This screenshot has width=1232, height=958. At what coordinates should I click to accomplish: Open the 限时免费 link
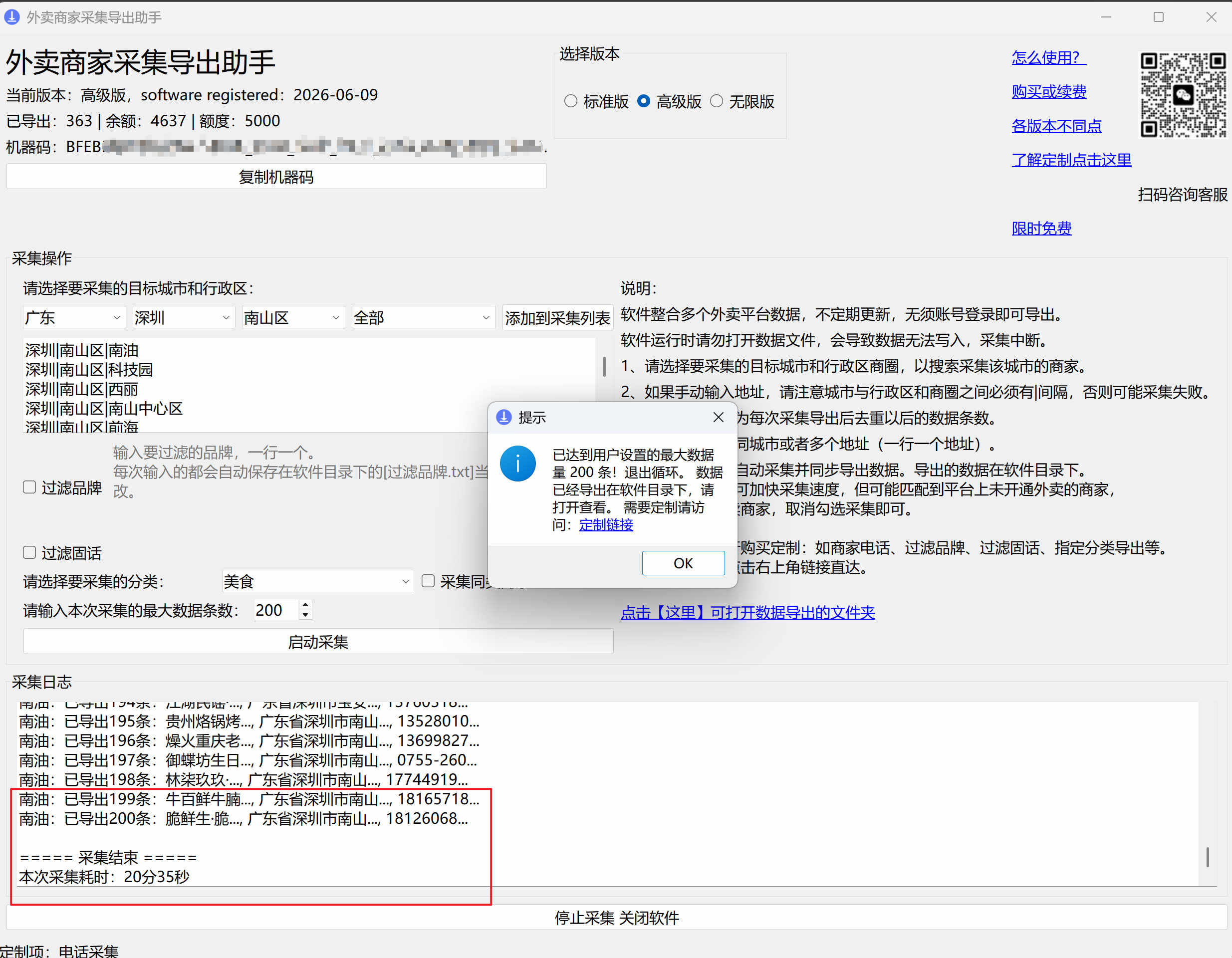pyautogui.click(x=1041, y=228)
